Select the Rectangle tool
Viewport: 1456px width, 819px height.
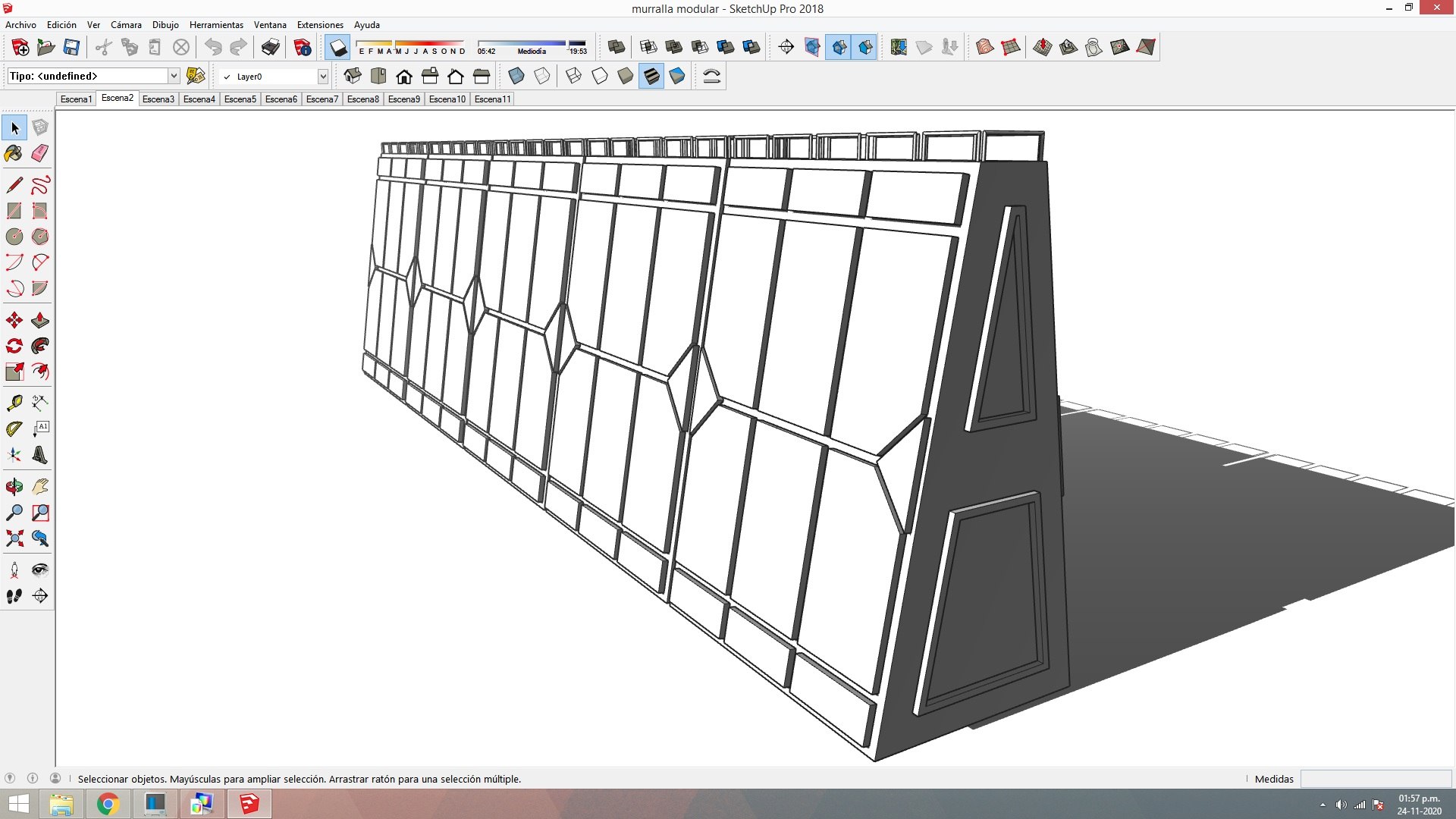[x=14, y=211]
